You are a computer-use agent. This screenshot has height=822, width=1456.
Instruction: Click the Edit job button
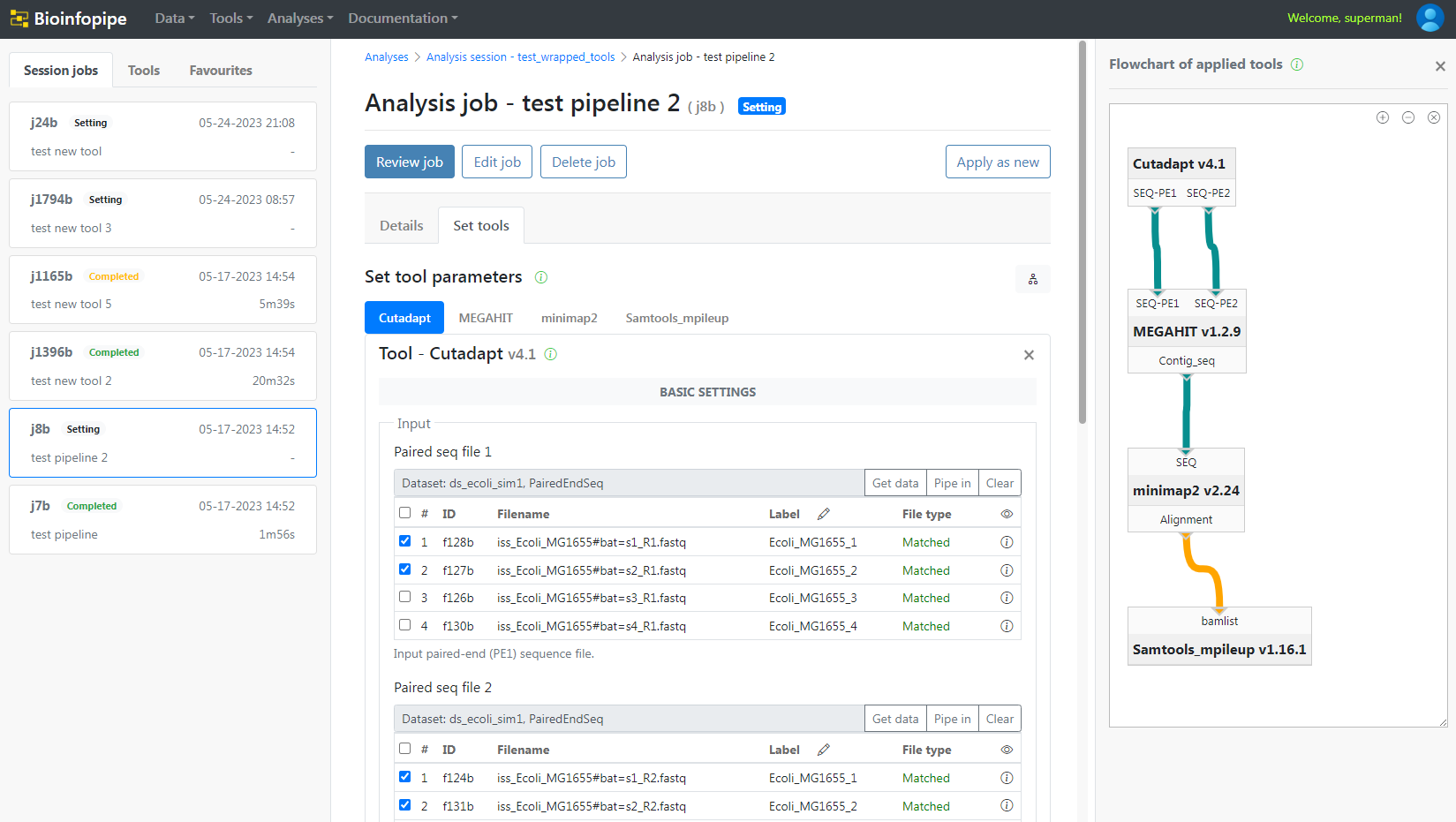[x=497, y=162]
